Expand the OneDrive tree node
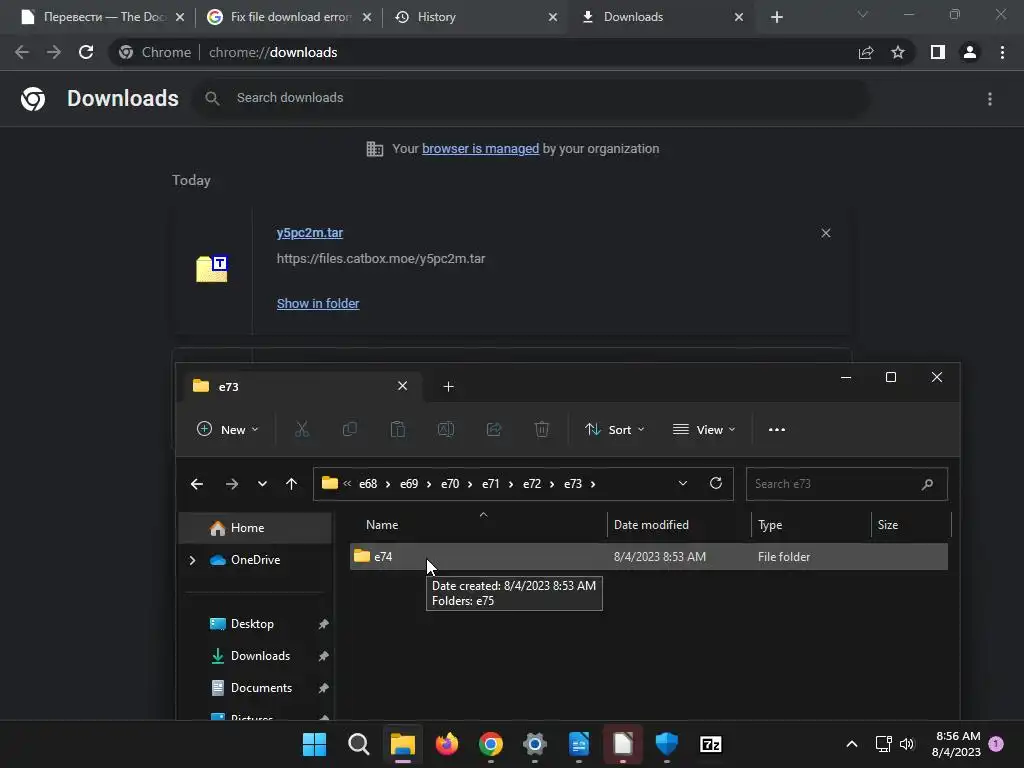Viewport: 1024px width, 768px height. (x=192, y=560)
